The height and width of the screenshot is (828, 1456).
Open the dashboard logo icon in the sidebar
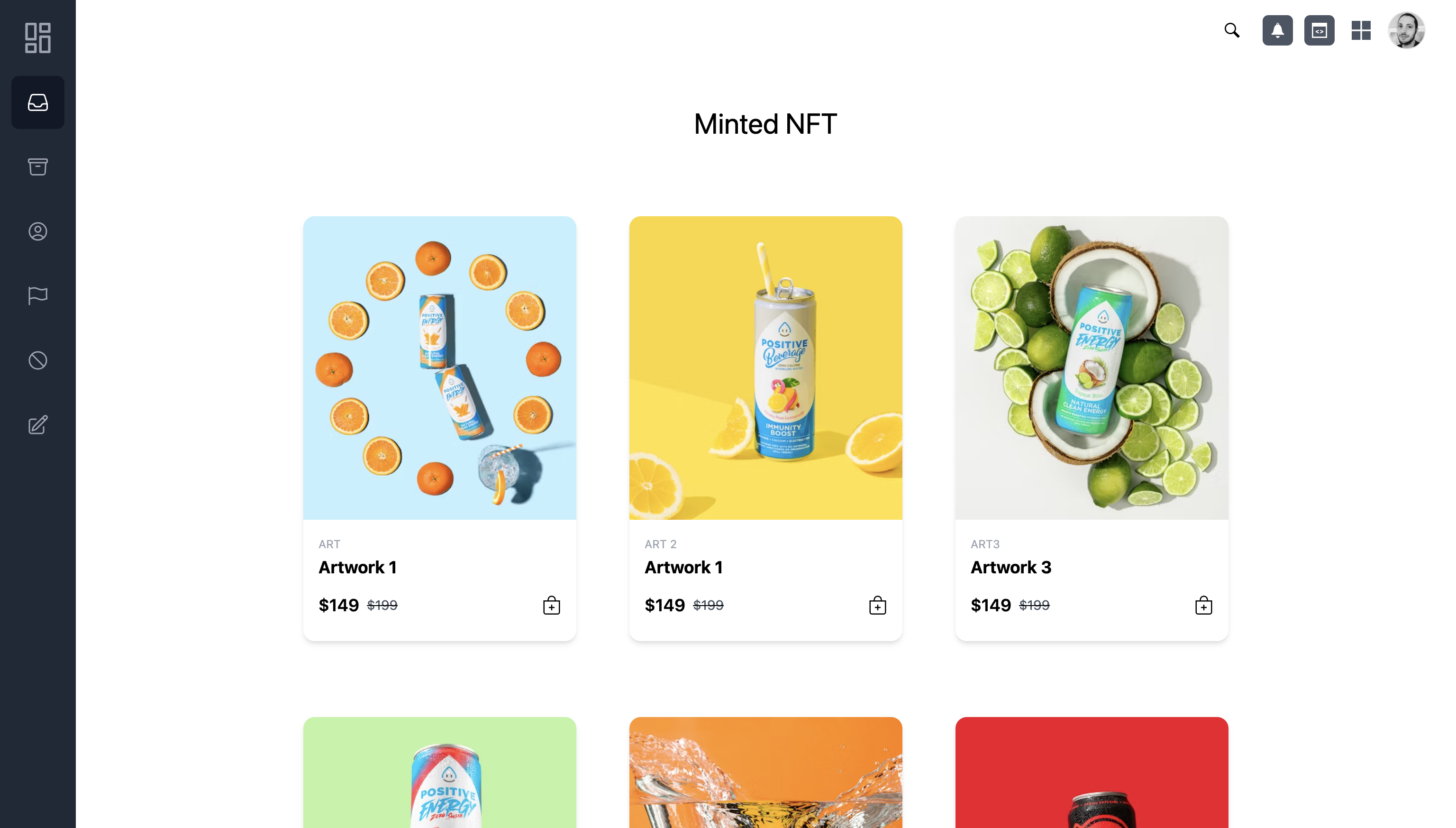pos(37,37)
